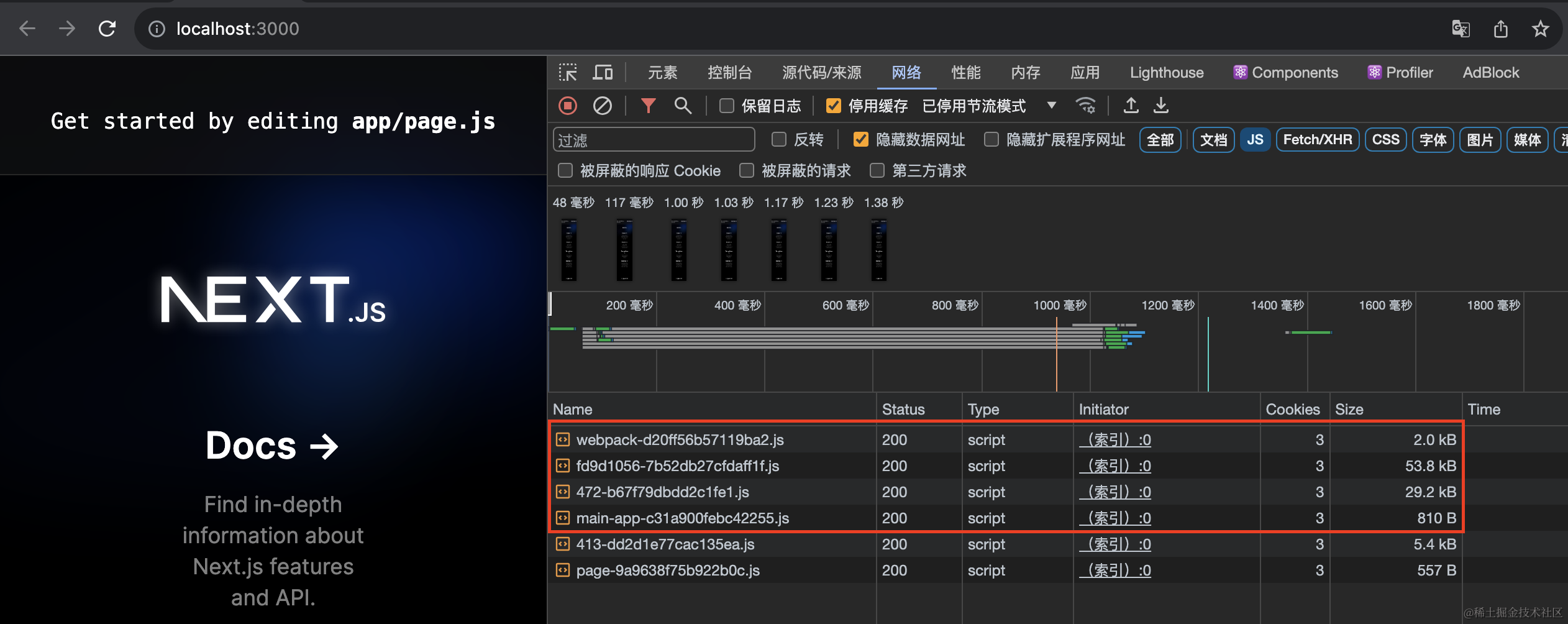1568x624 pixels.
Task: Click the export HAR download icon
Action: pyautogui.click(x=1160, y=106)
